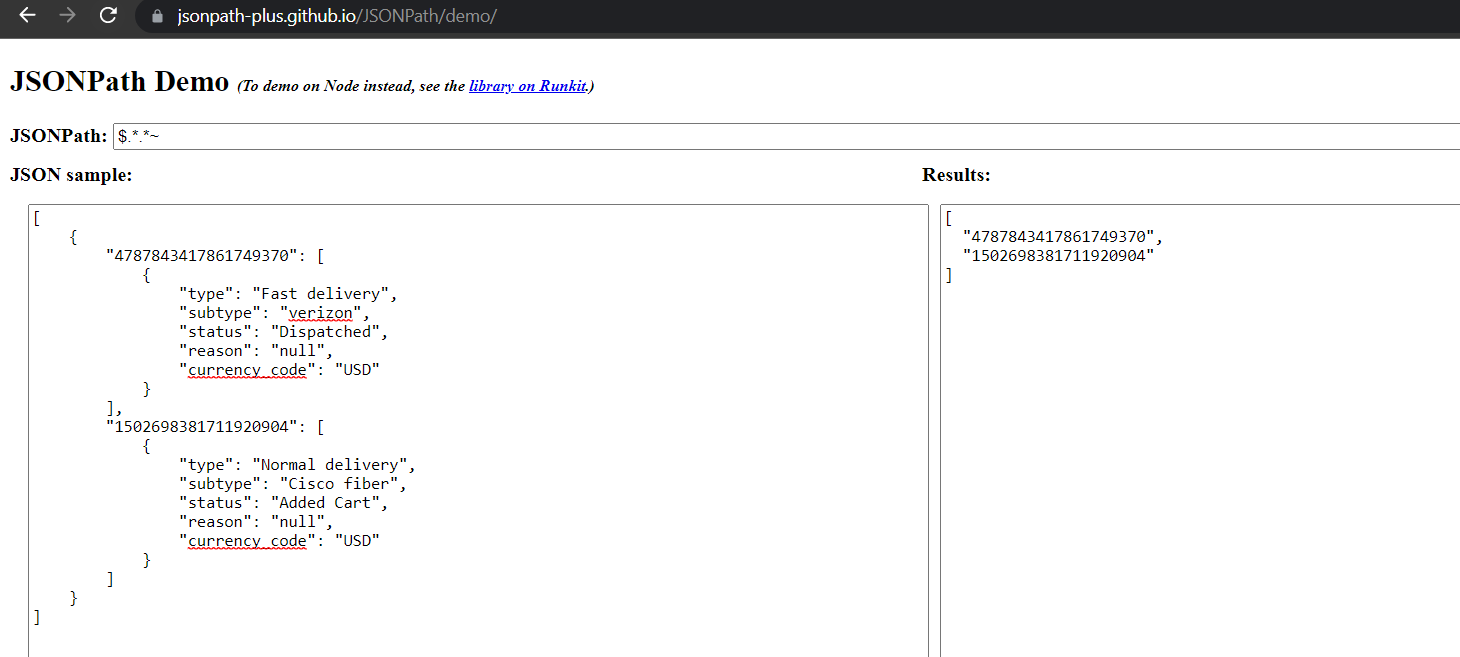The height and width of the screenshot is (657, 1460).
Task: Click result "1502698381711920904" in Results
Action: (1058, 256)
